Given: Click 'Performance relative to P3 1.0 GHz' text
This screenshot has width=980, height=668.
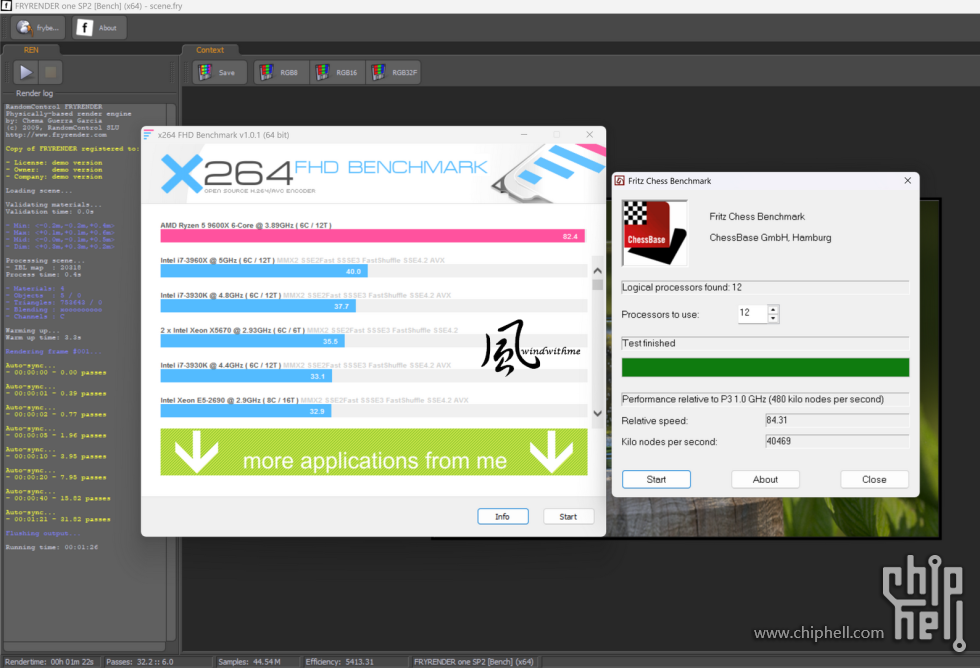Looking at the screenshot, I should (753, 399).
